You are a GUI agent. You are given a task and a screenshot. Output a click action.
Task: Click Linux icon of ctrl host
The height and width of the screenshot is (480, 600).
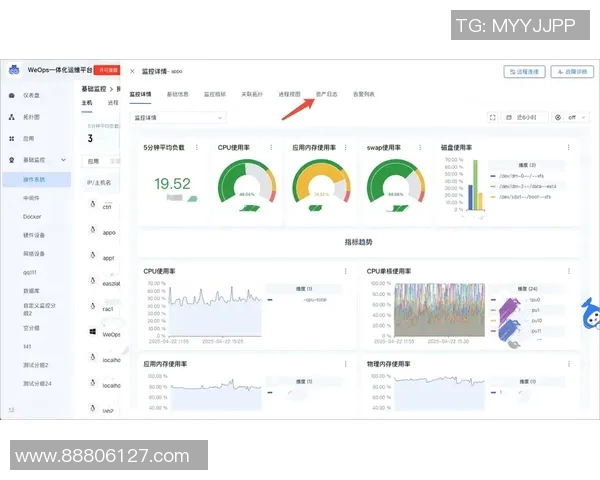(93, 204)
